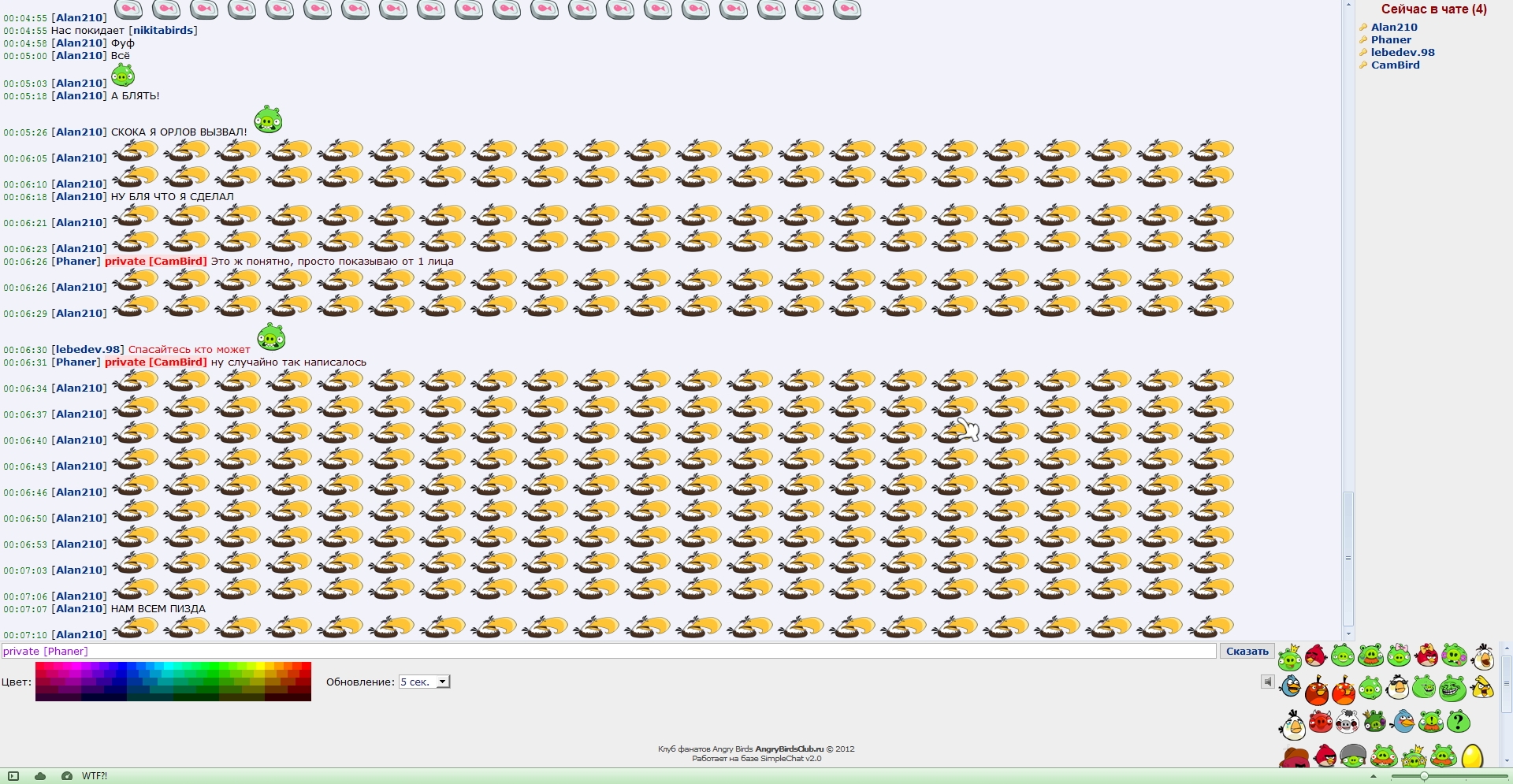
Task: Open the Обновление refresh interval dropdown
Action: click(x=424, y=682)
